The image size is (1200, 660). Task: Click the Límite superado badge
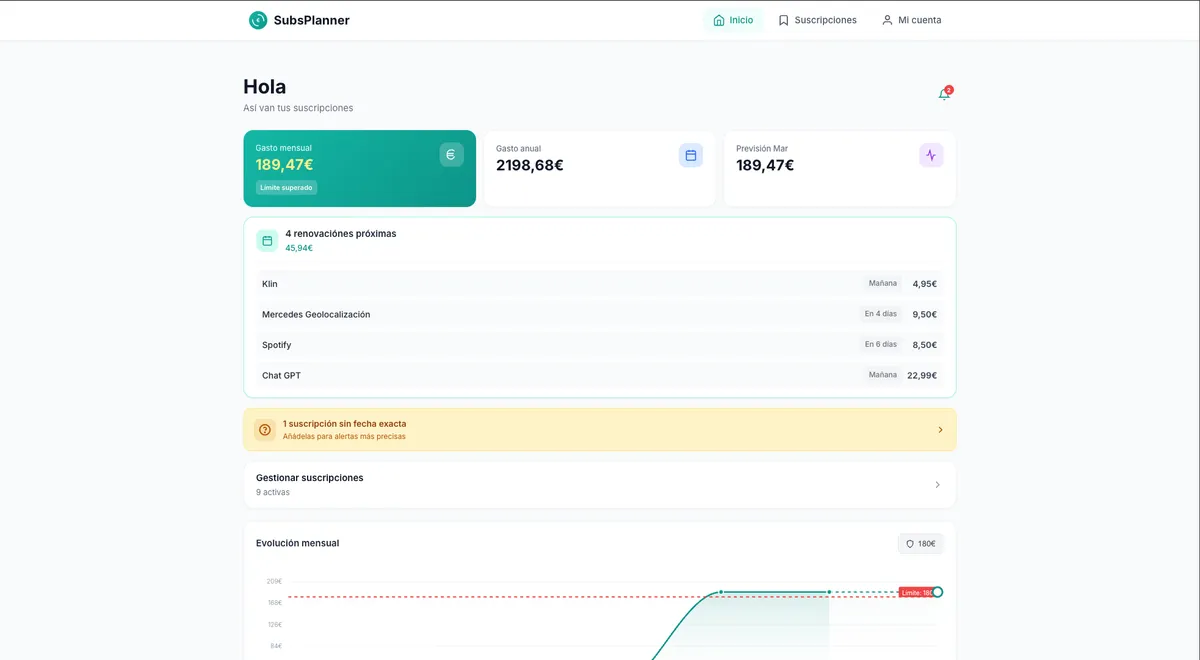click(x=286, y=188)
